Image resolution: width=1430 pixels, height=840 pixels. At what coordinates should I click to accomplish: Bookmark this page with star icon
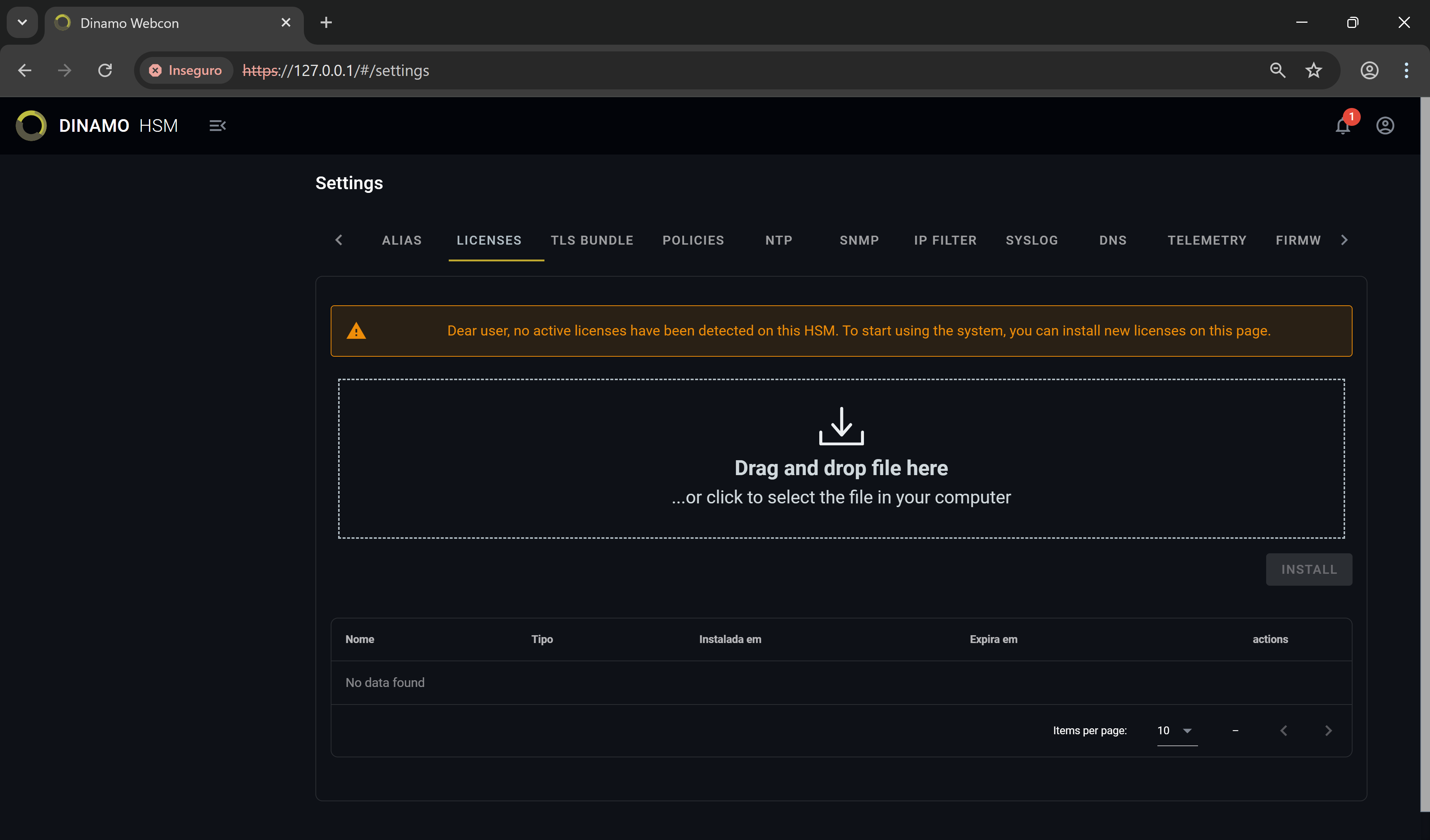coord(1313,70)
